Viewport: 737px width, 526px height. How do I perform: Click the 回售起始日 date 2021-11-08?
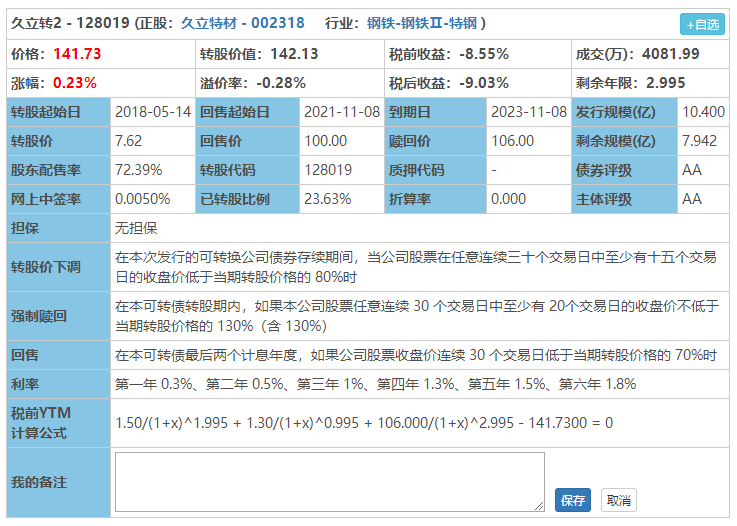(x=342, y=112)
